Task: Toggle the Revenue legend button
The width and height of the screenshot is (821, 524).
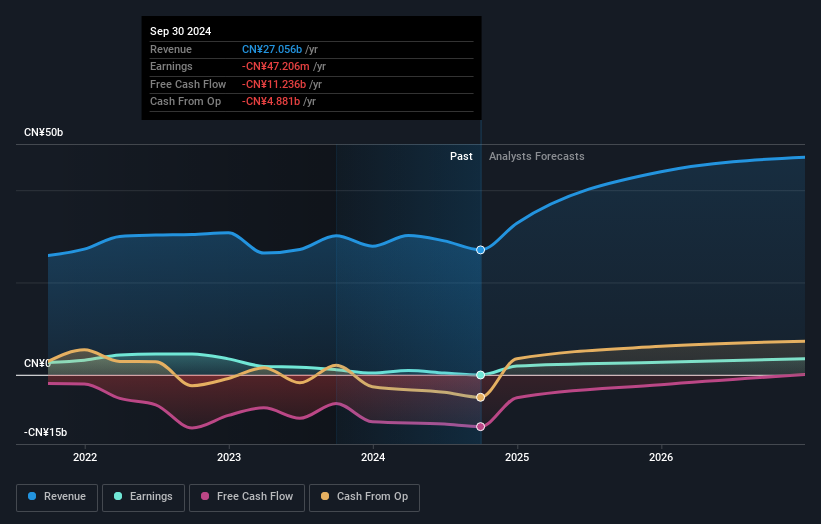Action: pyautogui.click(x=57, y=497)
